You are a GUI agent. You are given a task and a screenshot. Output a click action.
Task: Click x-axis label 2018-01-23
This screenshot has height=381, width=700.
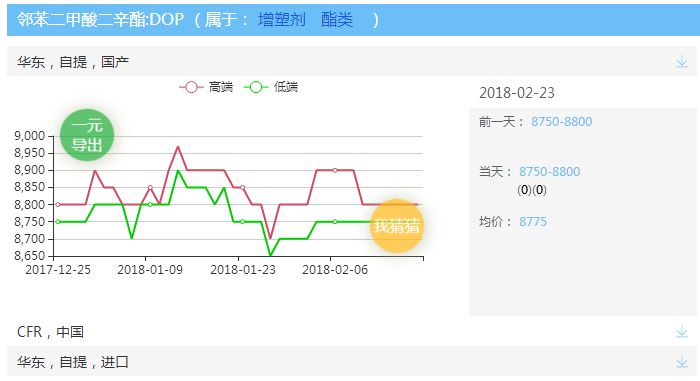click(x=243, y=270)
